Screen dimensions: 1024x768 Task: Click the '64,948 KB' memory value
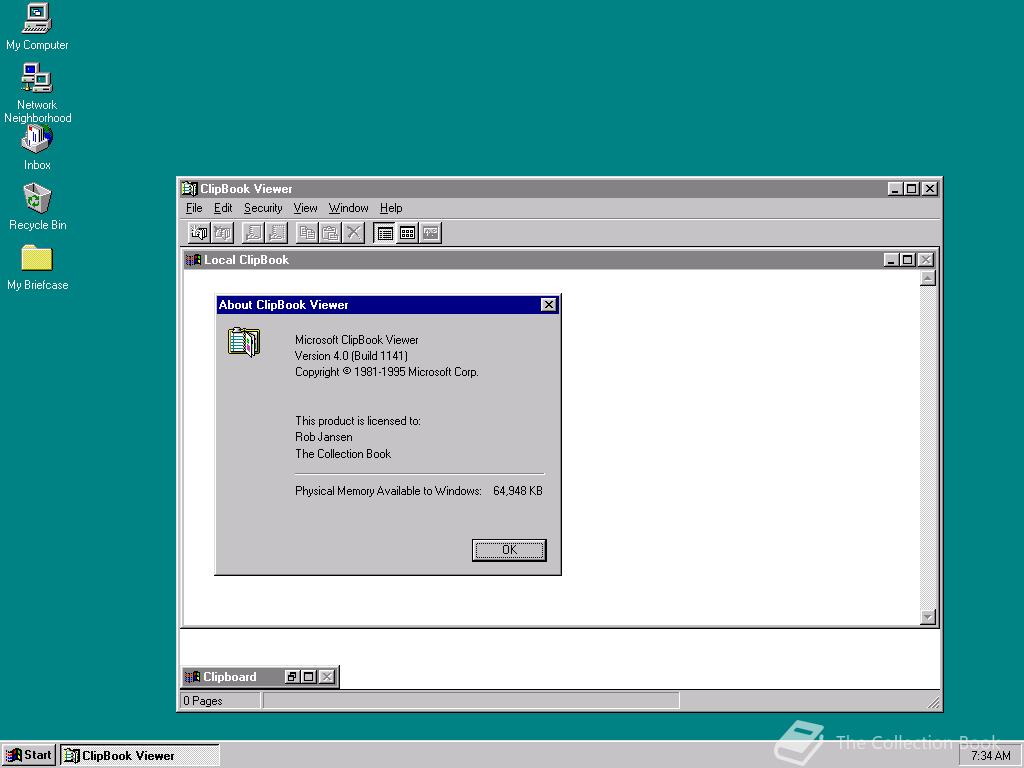518,490
